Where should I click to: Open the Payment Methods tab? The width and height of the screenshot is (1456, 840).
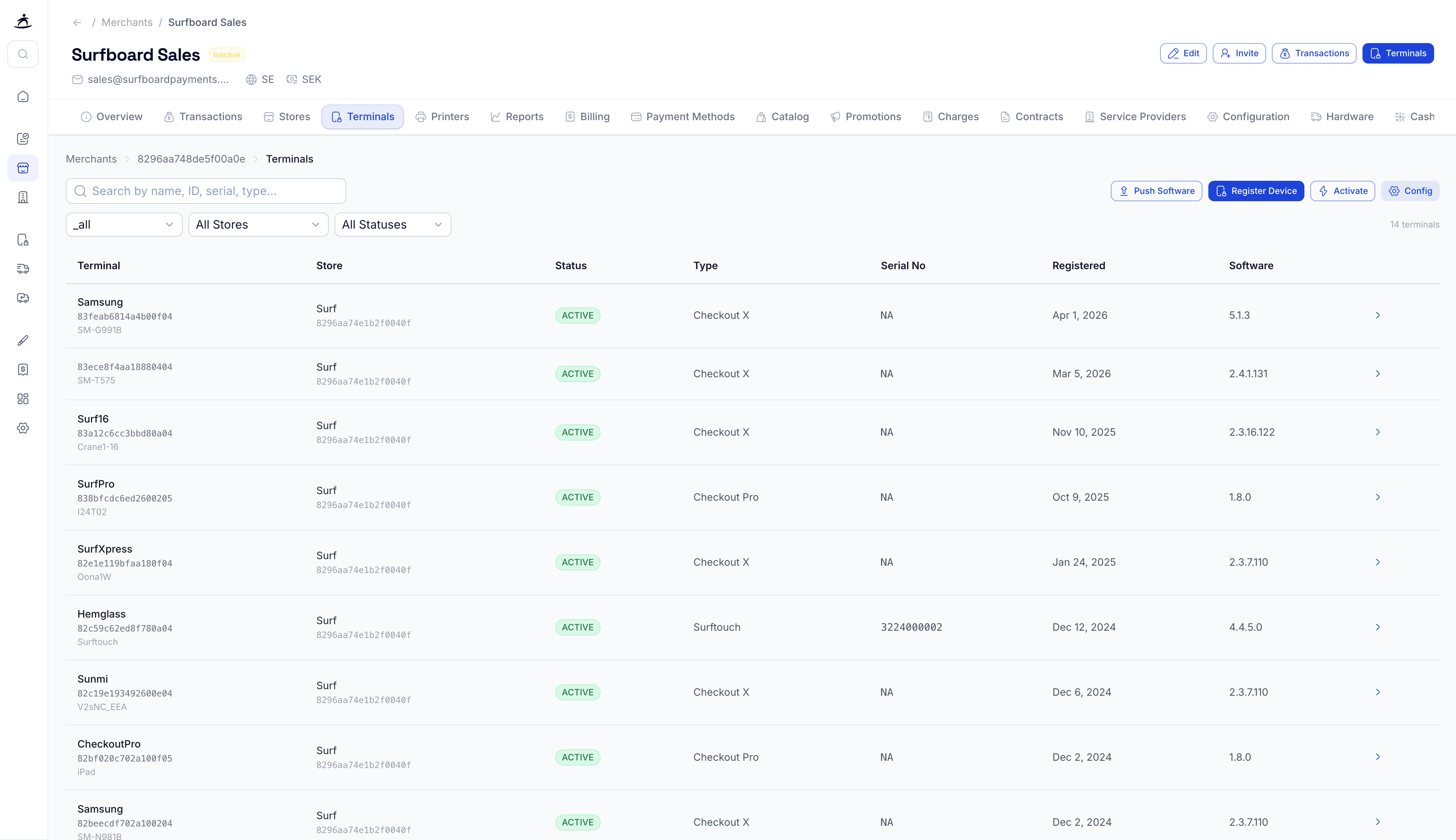682,117
